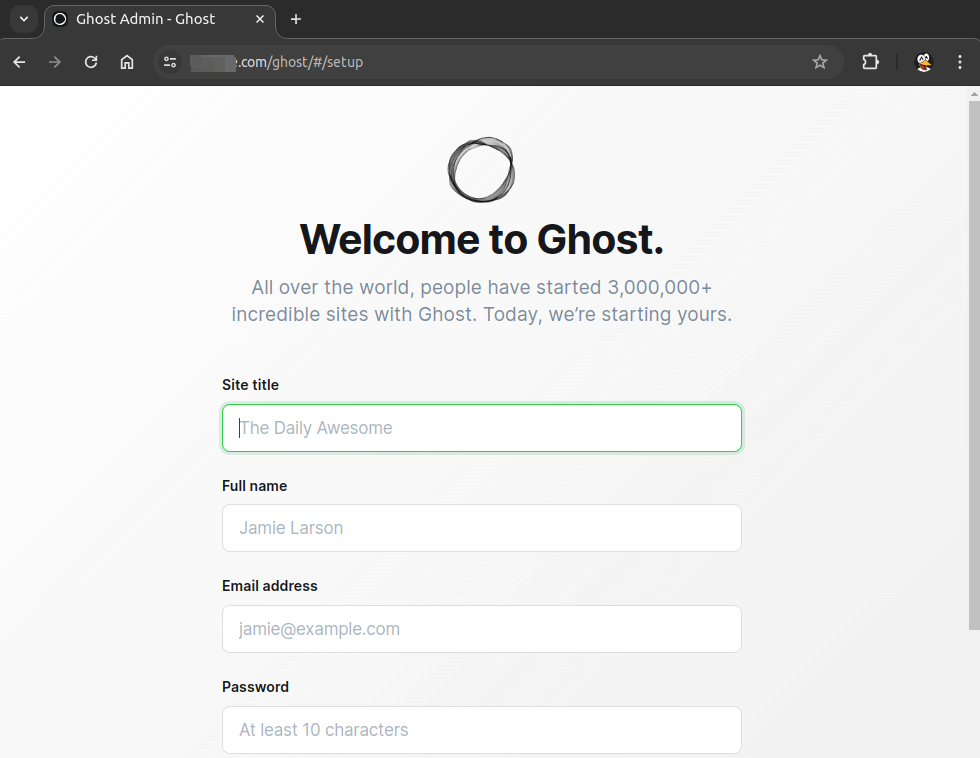
Task: Focus the Site title input field
Action: (481, 428)
